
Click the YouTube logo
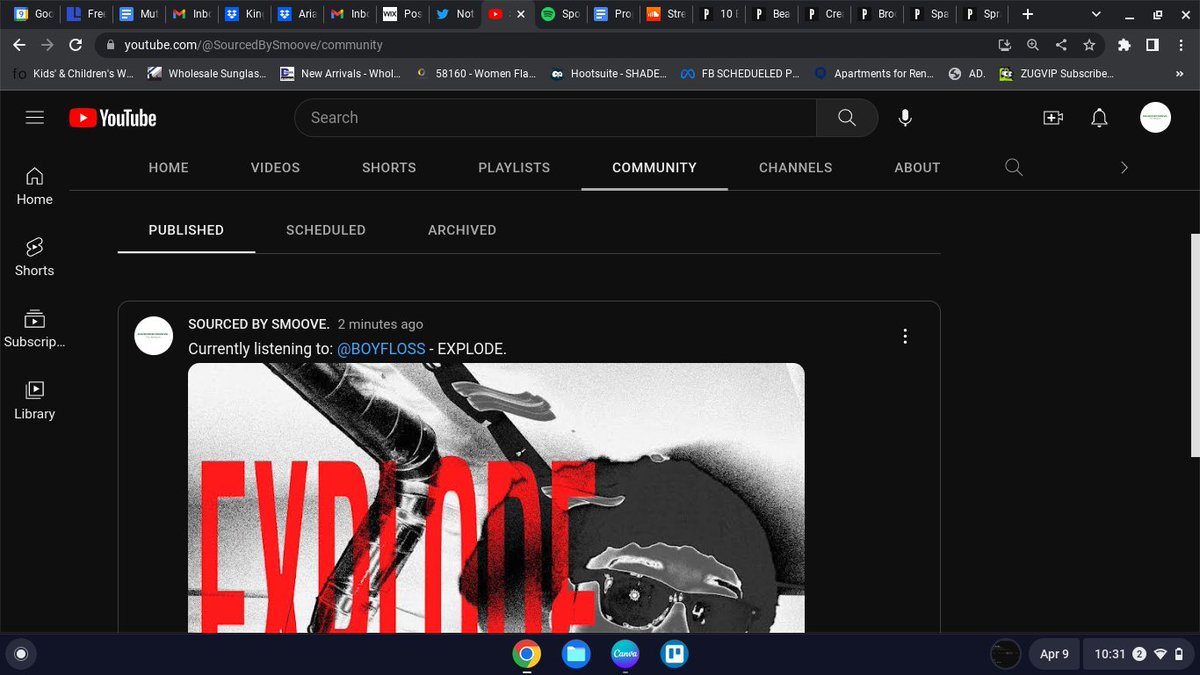(x=113, y=118)
